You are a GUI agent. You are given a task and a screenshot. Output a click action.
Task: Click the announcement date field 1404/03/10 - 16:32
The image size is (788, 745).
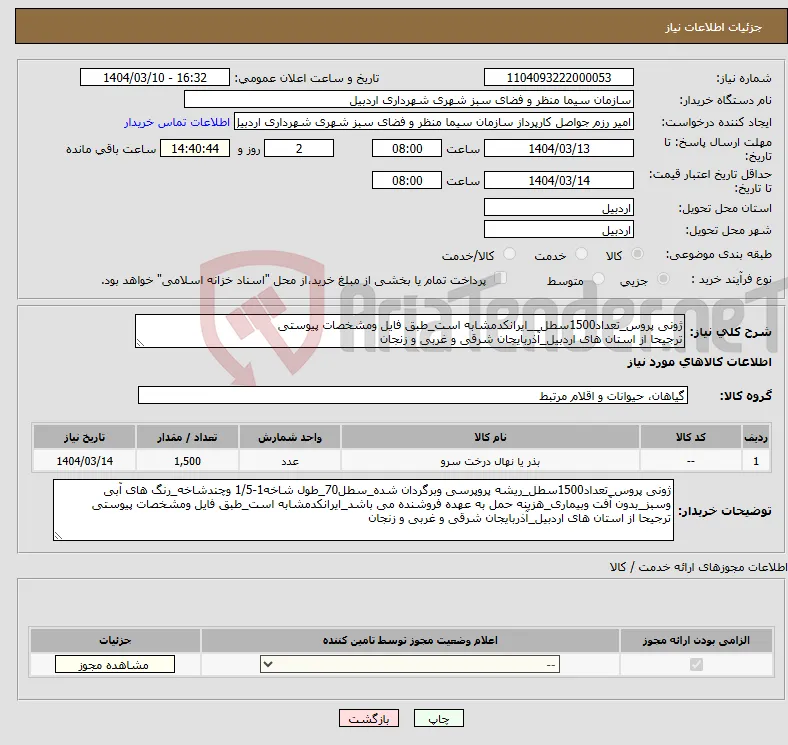point(155,77)
